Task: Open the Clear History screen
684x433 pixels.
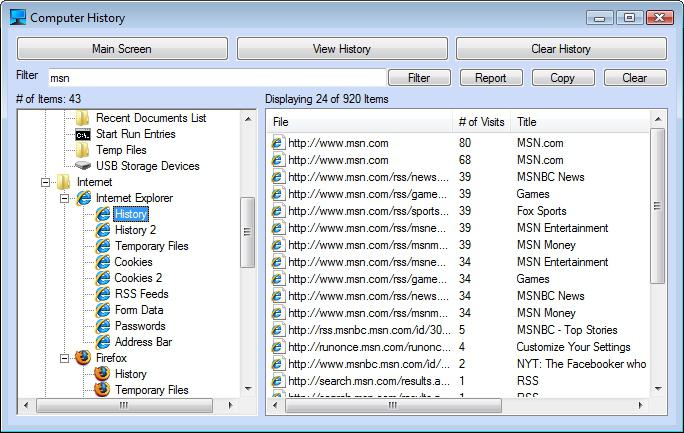Action: [x=561, y=48]
